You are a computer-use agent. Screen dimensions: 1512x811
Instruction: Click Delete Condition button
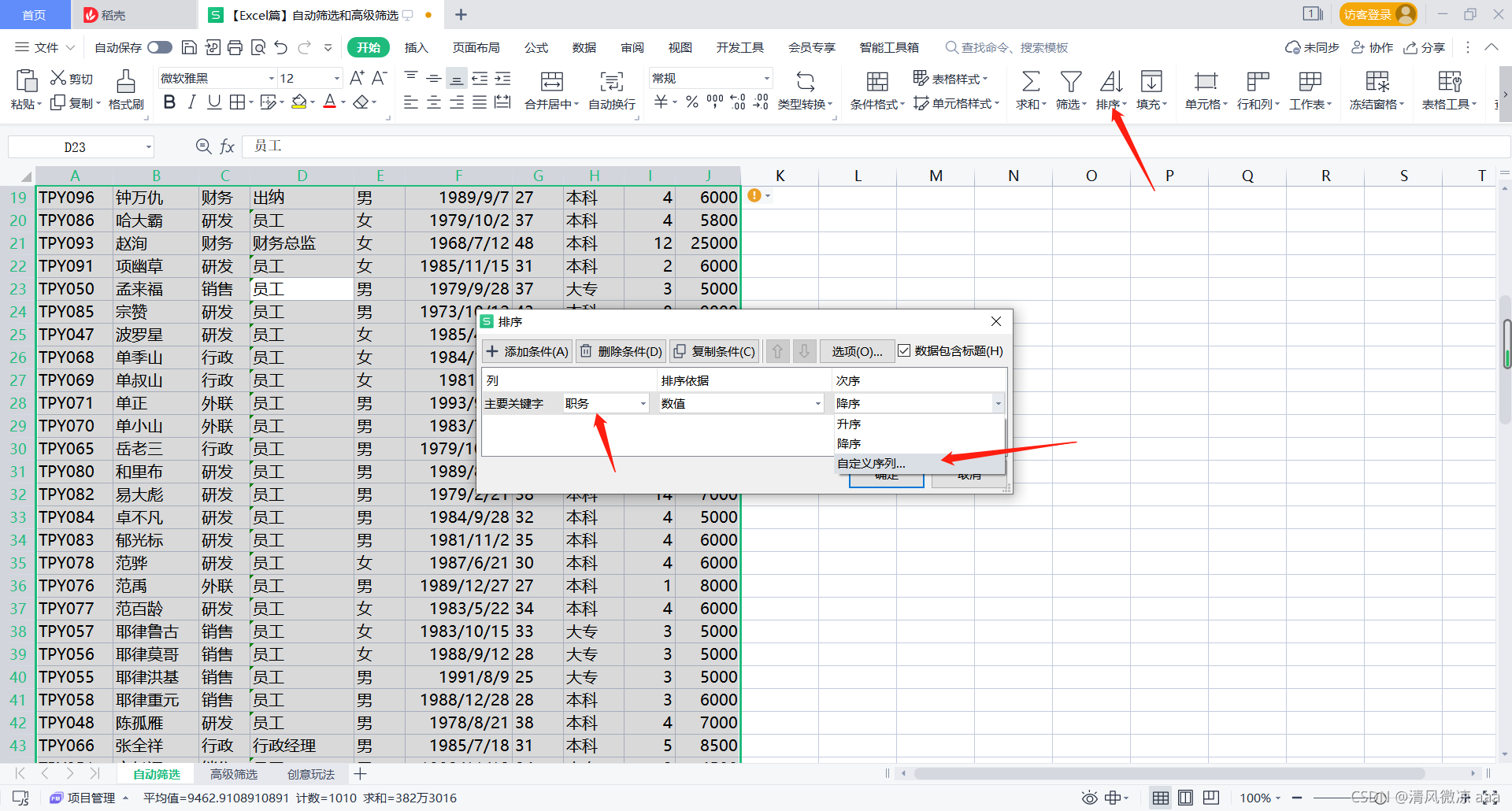click(621, 351)
